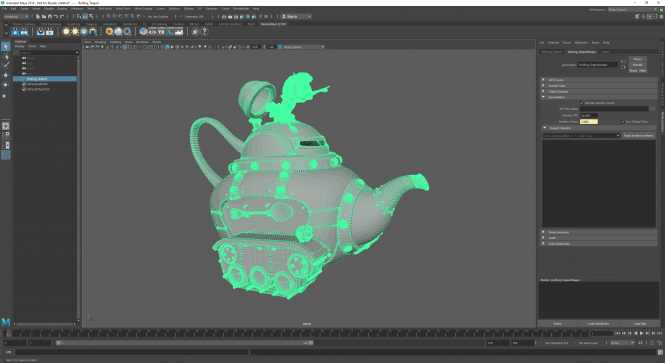Click the Load Attributes button
665x363 pixels.
(598, 324)
